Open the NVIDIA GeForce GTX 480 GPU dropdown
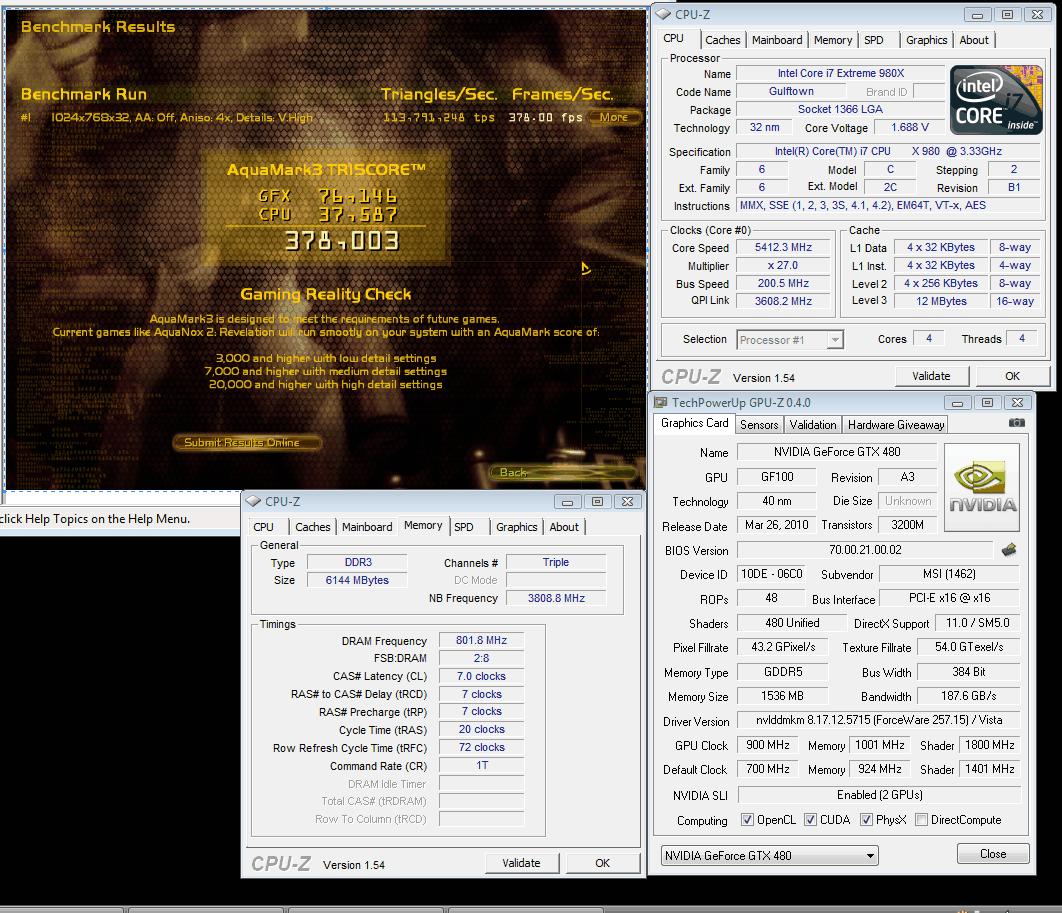Image resolution: width=1062 pixels, height=913 pixels. pyautogui.click(x=769, y=855)
